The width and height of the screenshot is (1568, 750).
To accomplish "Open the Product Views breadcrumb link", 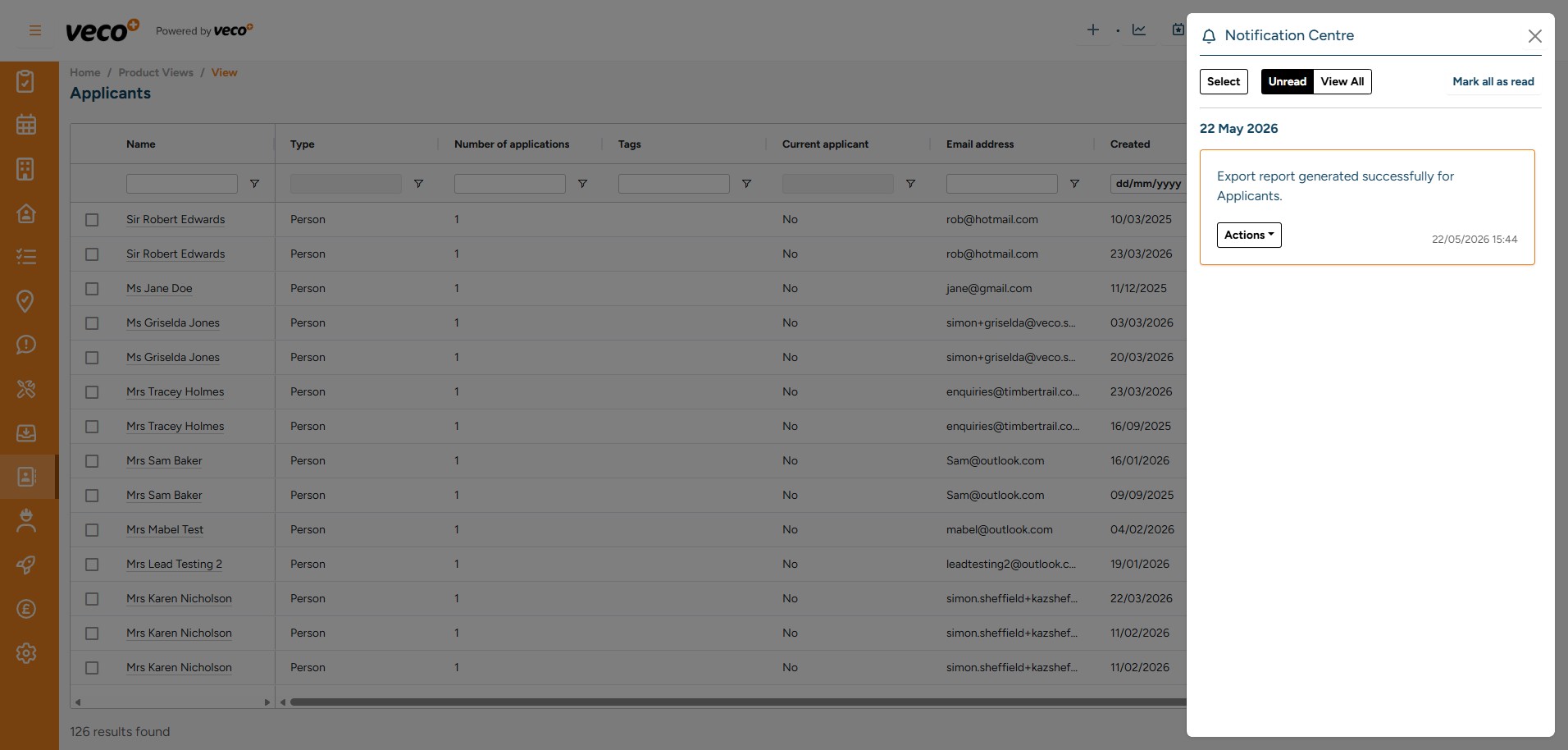I will click(x=156, y=72).
